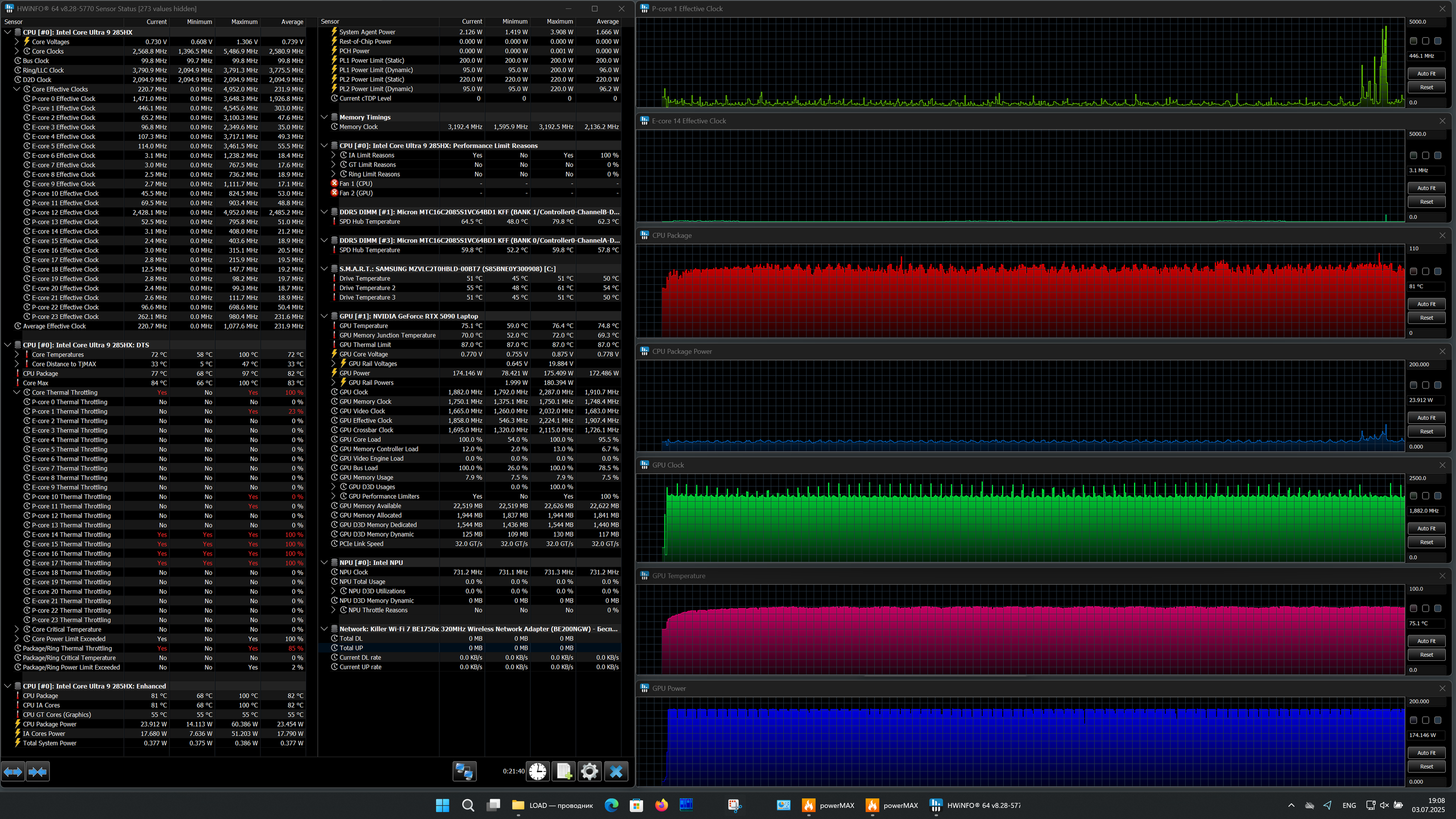The image size is (1456, 819).
Task: Click the clock icon to reset the elapsed timer
Action: click(538, 771)
